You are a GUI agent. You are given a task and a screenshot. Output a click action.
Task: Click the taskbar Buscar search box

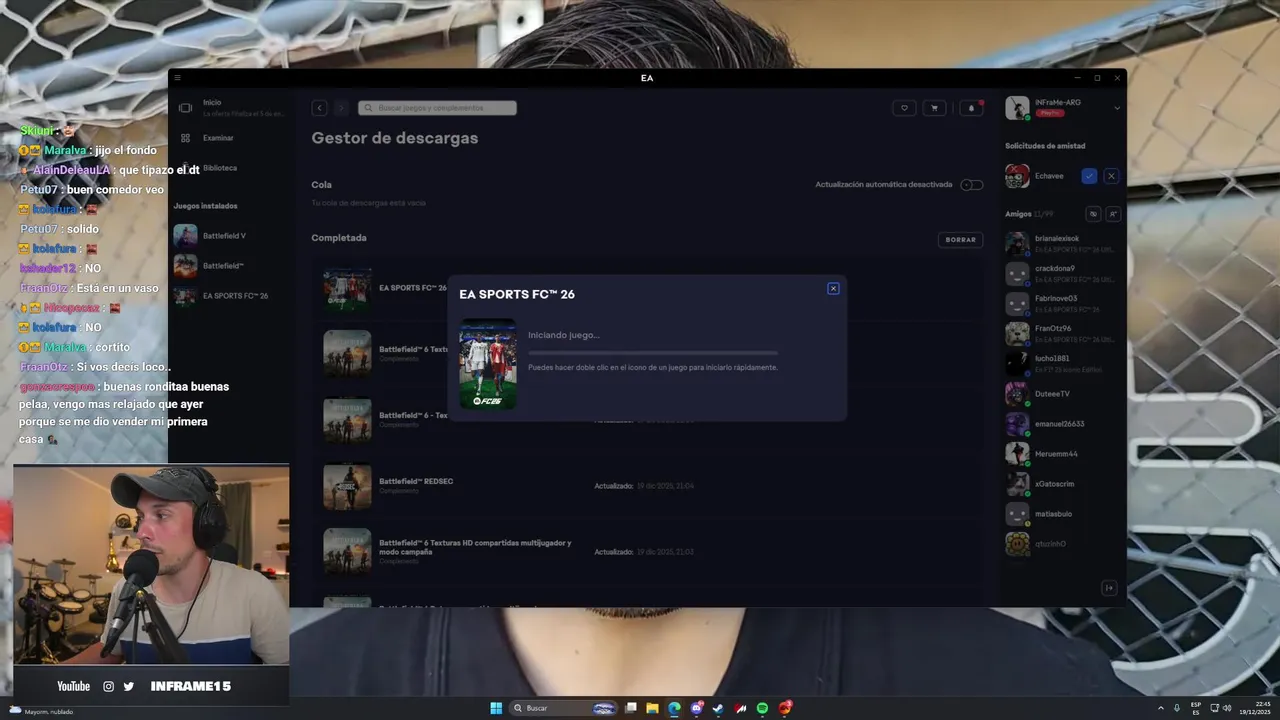coord(565,708)
